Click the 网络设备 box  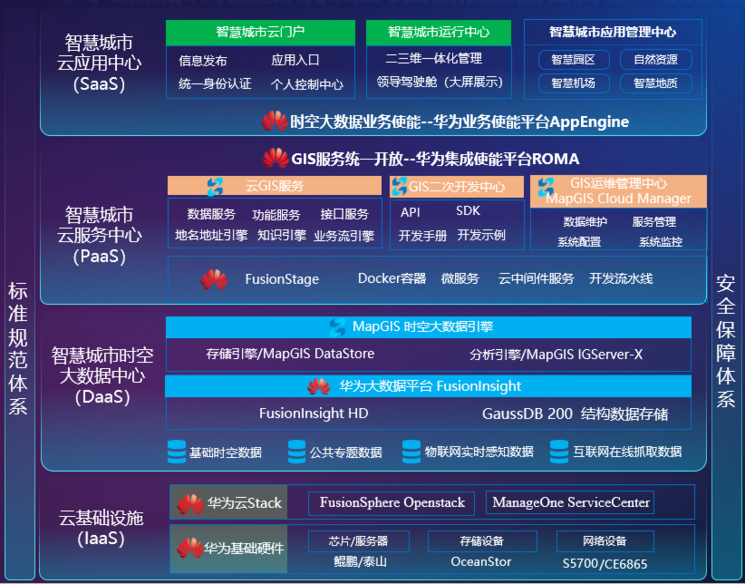pos(605,541)
